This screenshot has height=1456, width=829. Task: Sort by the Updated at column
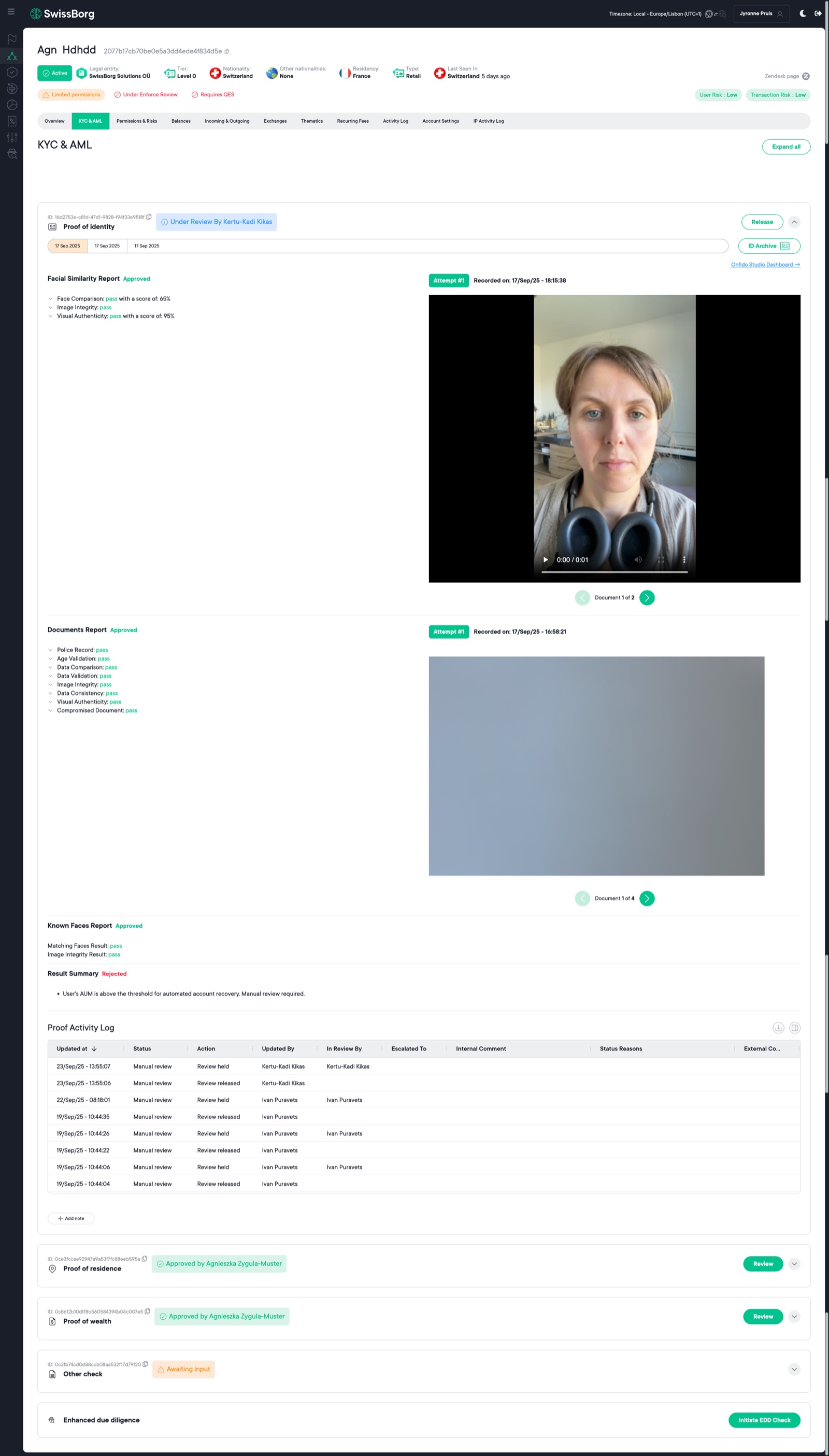coord(76,1048)
